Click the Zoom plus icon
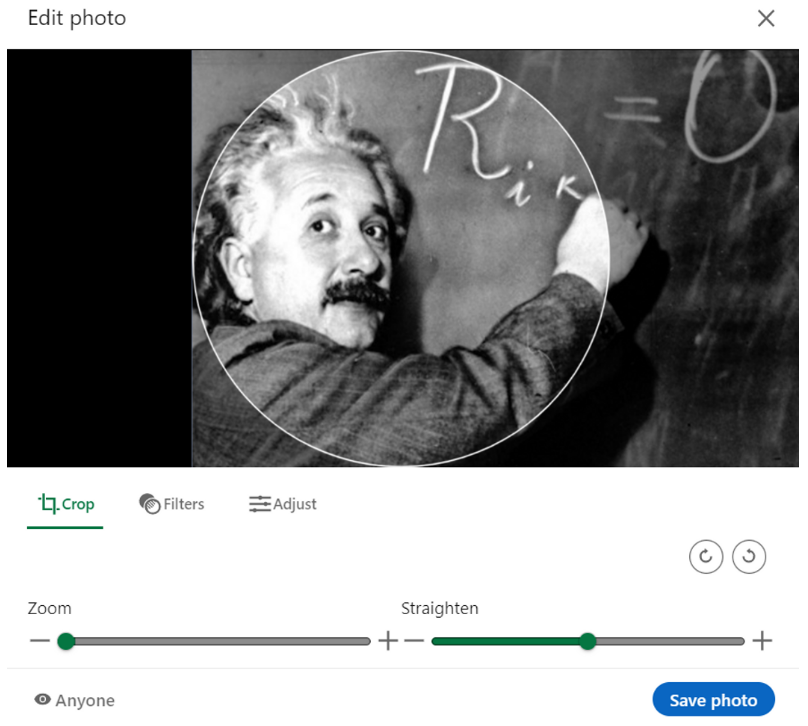808x726 pixels. (388, 641)
